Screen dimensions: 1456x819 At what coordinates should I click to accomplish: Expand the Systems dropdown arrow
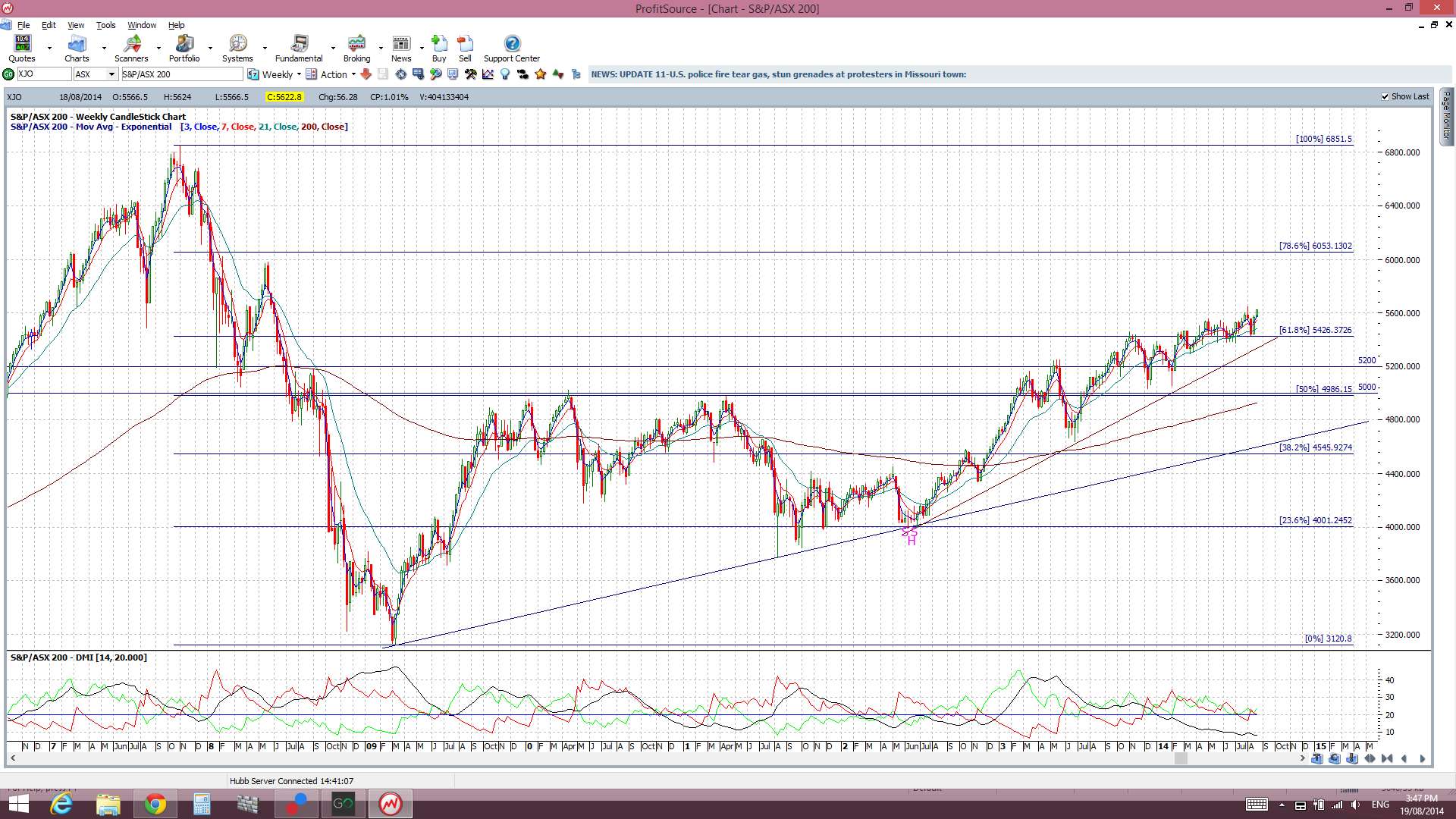coord(265,48)
